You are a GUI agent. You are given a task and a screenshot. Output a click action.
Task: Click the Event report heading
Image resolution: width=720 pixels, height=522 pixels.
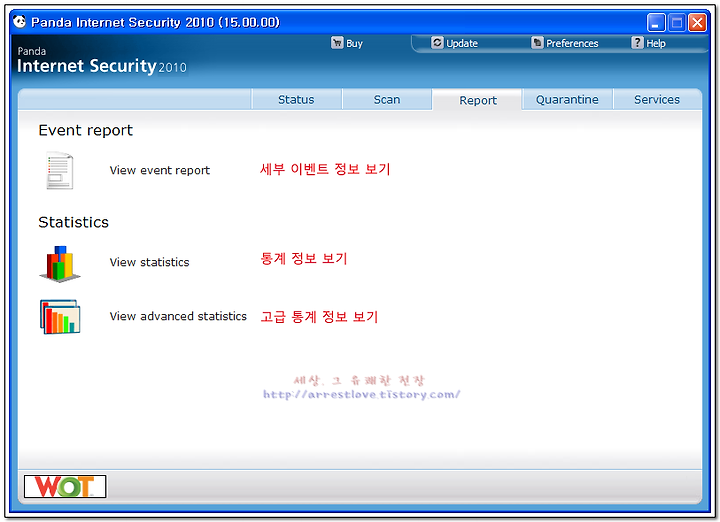(x=85, y=130)
